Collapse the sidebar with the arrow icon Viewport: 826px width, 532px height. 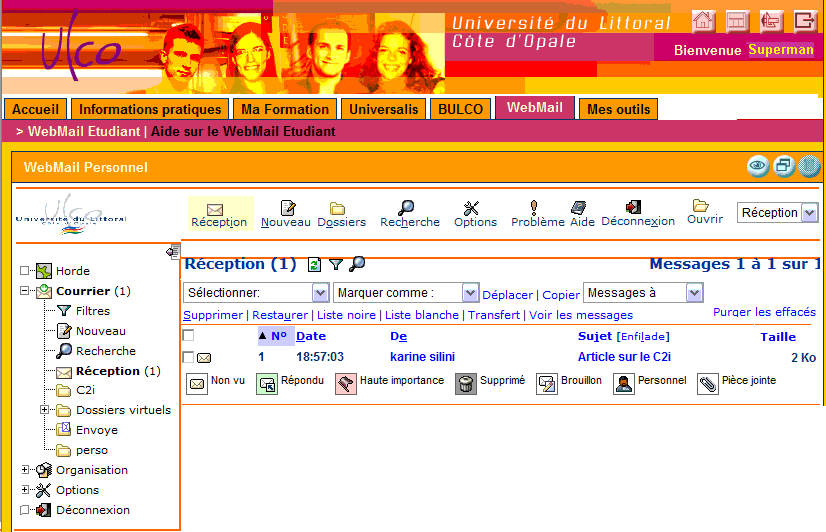(173, 252)
